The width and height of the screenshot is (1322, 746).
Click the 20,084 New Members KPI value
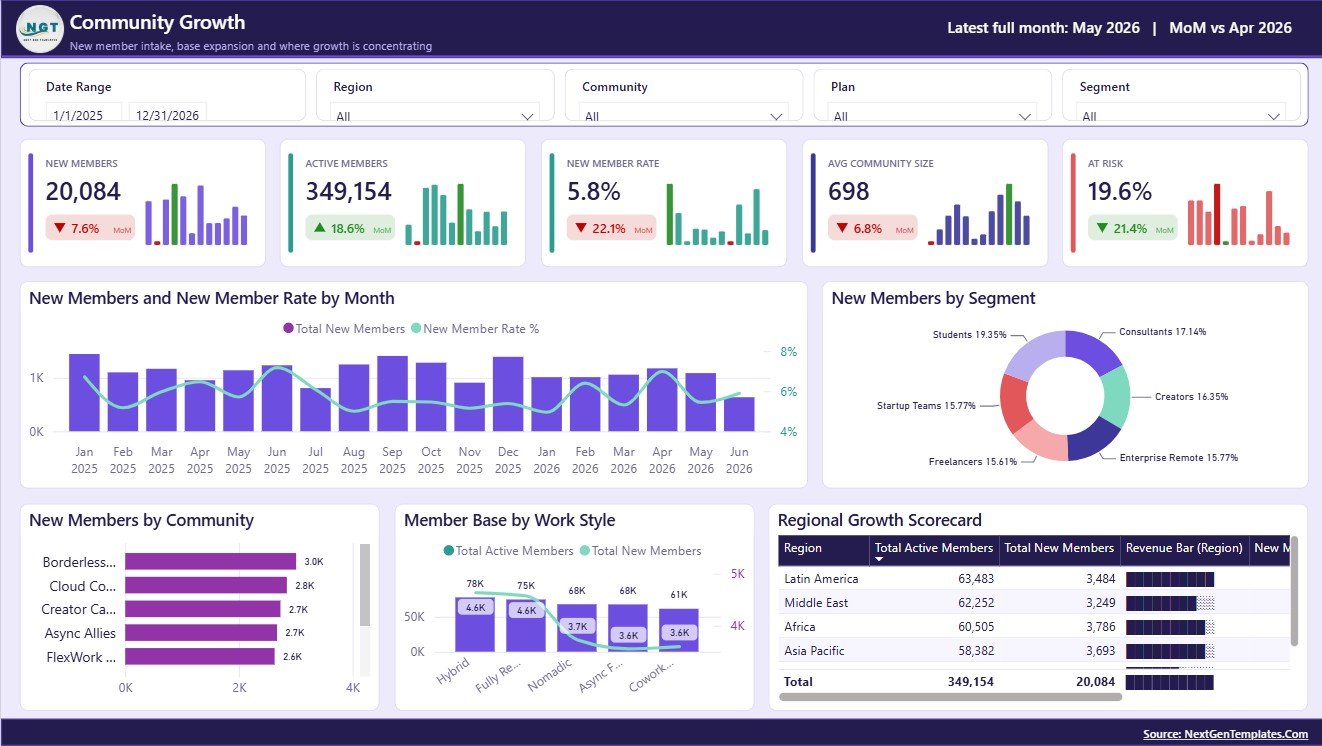point(83,191)
